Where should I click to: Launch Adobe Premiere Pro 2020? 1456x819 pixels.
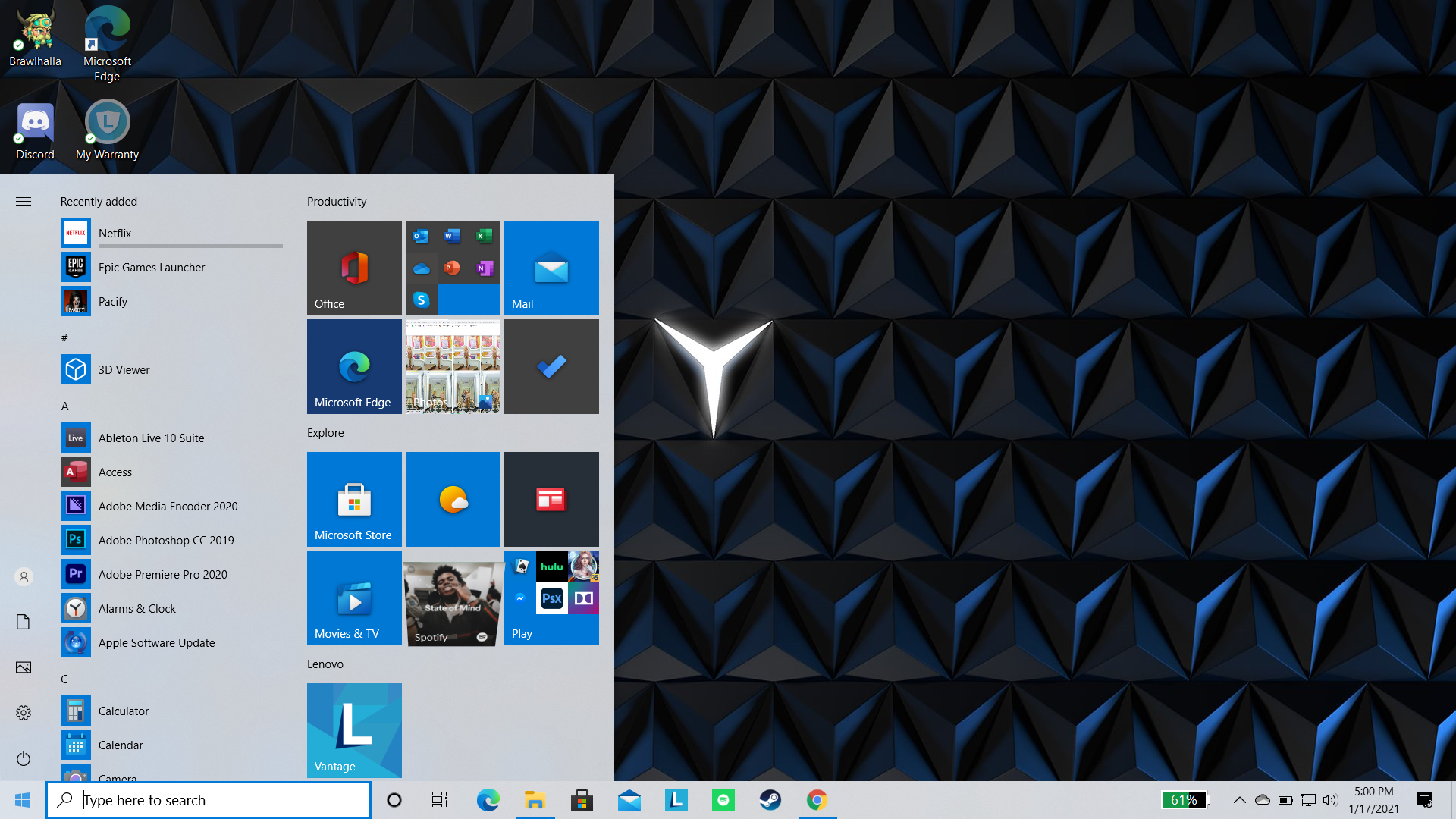coord(162,574)
